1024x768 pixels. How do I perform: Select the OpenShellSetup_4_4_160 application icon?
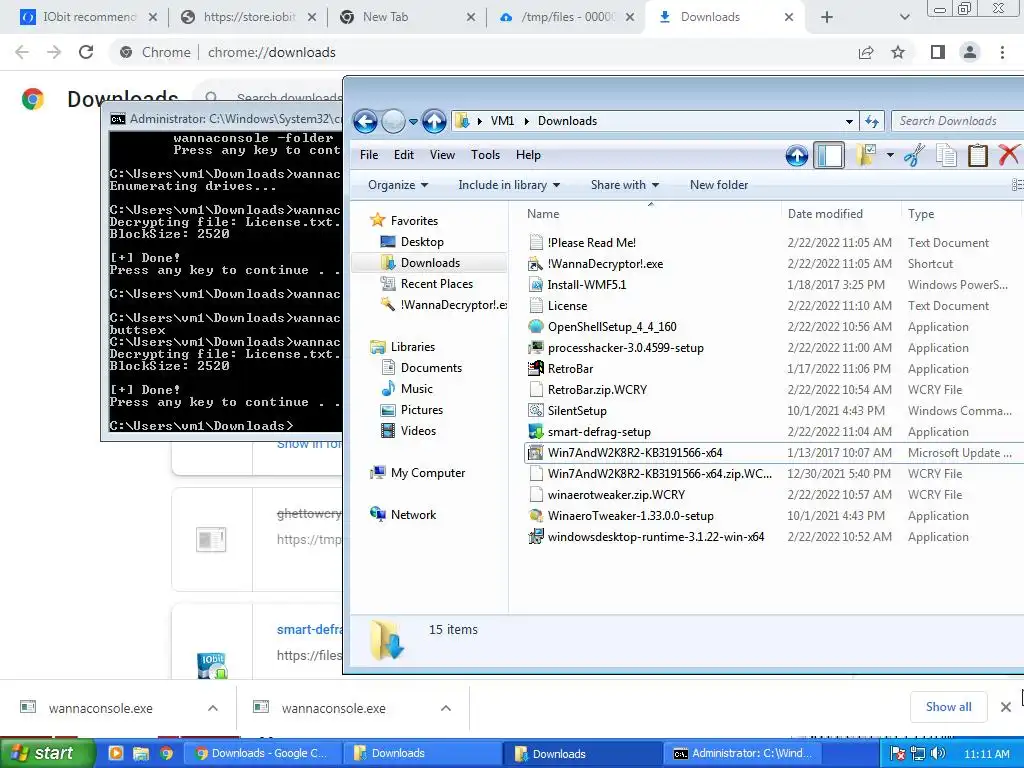[536, 327]
